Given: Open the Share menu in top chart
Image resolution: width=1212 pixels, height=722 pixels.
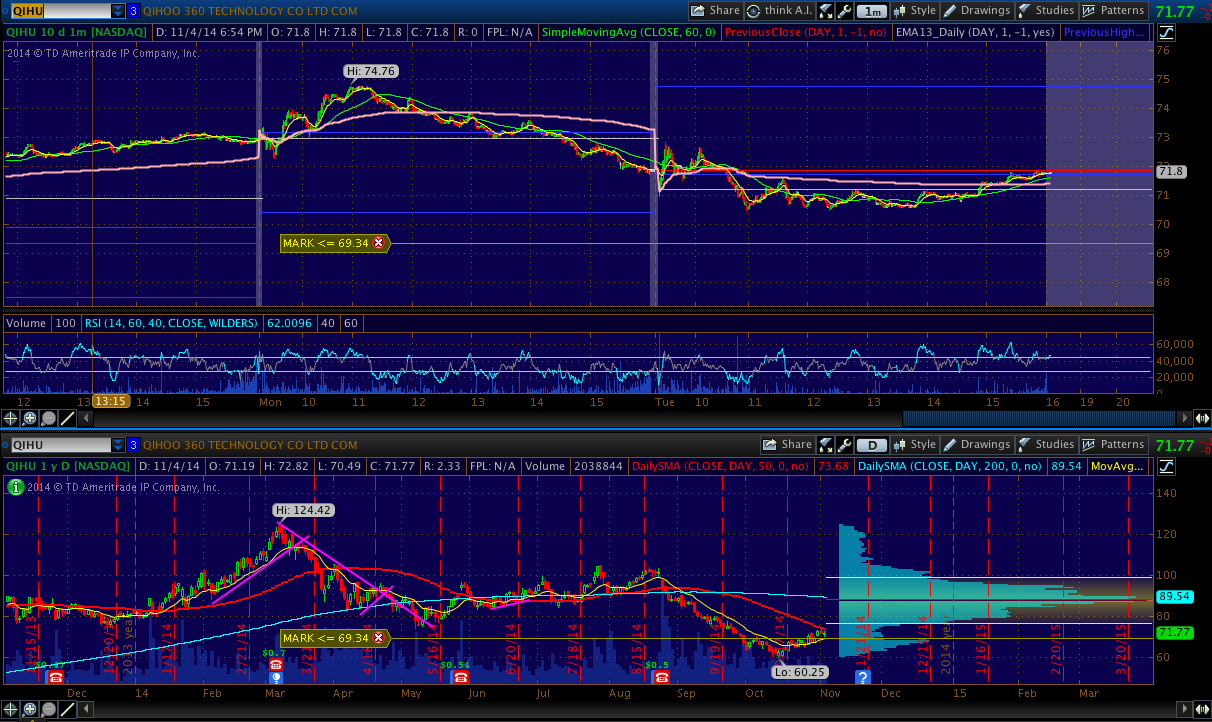Looking at the screenshot, I should 715,11.
